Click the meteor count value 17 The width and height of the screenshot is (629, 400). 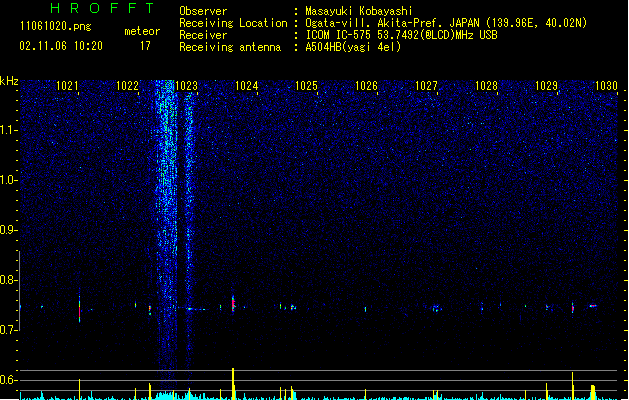coord(145,46)
